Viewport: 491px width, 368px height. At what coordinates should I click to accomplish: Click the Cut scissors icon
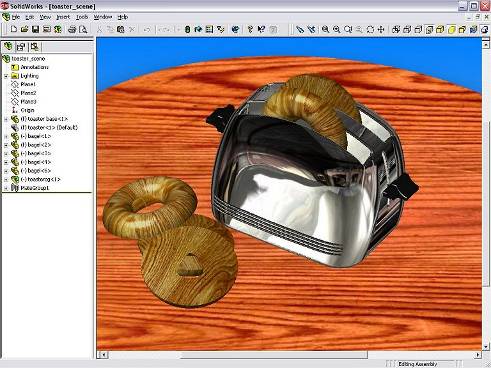click(99, 29)
